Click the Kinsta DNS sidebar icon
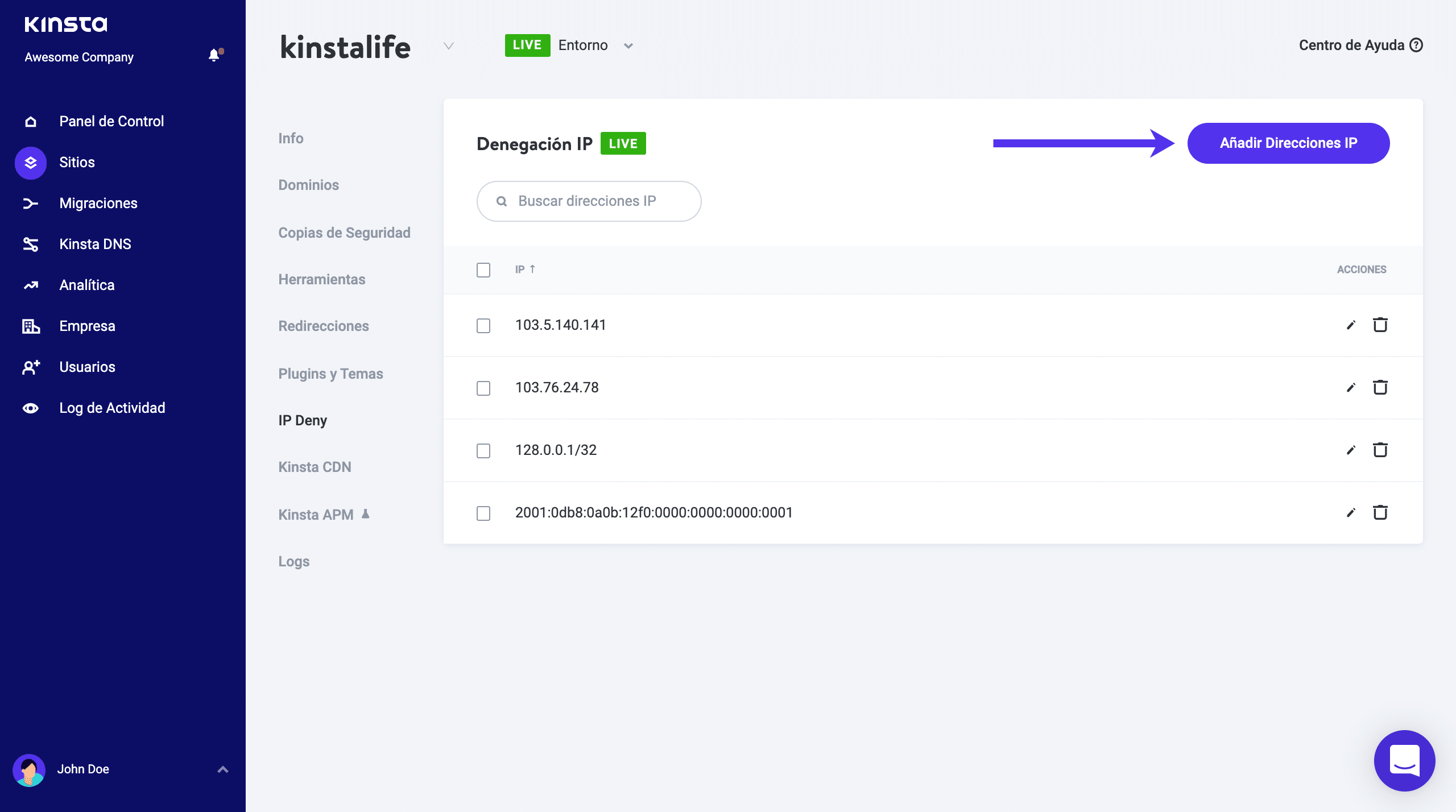 coord(31,245)
